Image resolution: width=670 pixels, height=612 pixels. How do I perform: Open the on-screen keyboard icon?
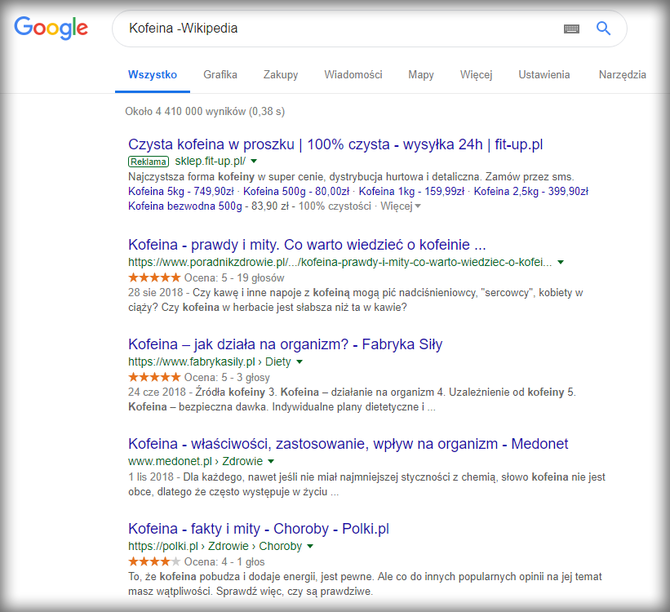coord(571,29)
